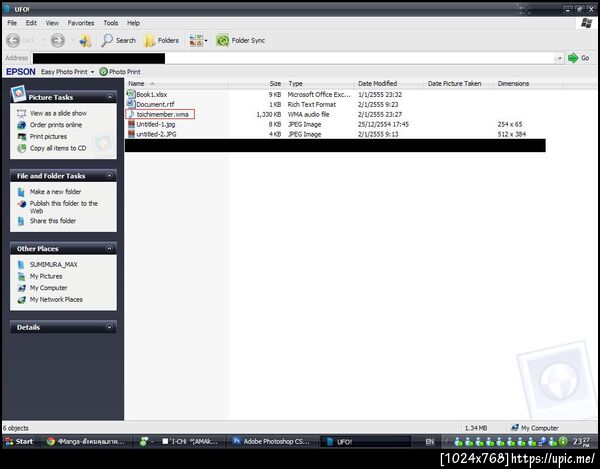
Task: Open the View menu
Action: [52, 23]
